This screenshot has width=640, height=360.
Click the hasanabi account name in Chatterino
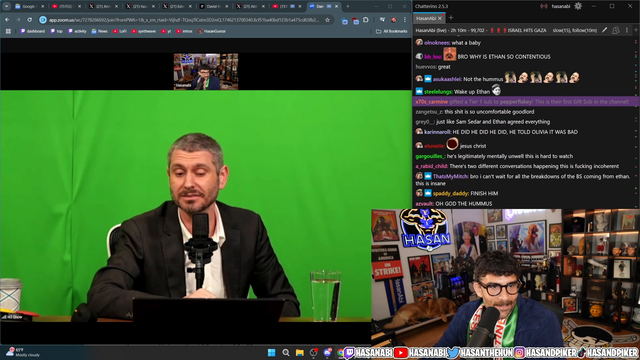pyautogui.click(x=560, y=6)
